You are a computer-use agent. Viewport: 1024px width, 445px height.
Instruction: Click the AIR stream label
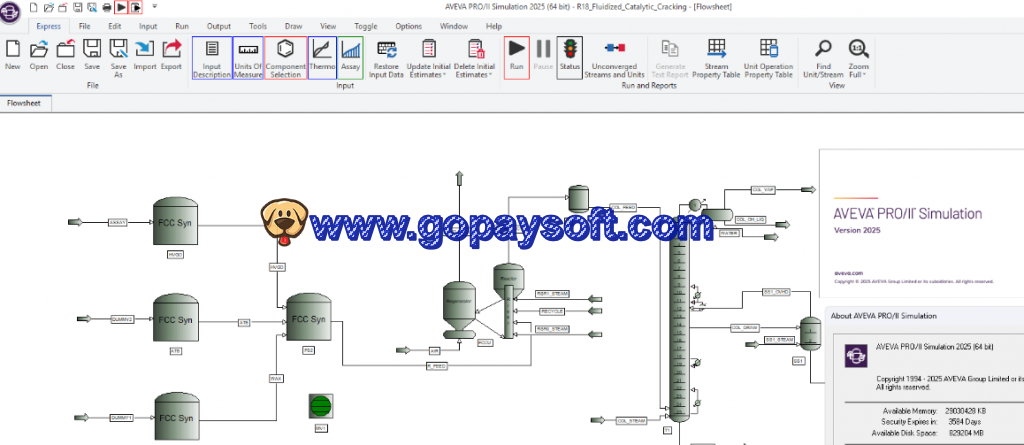click(434, 351)
